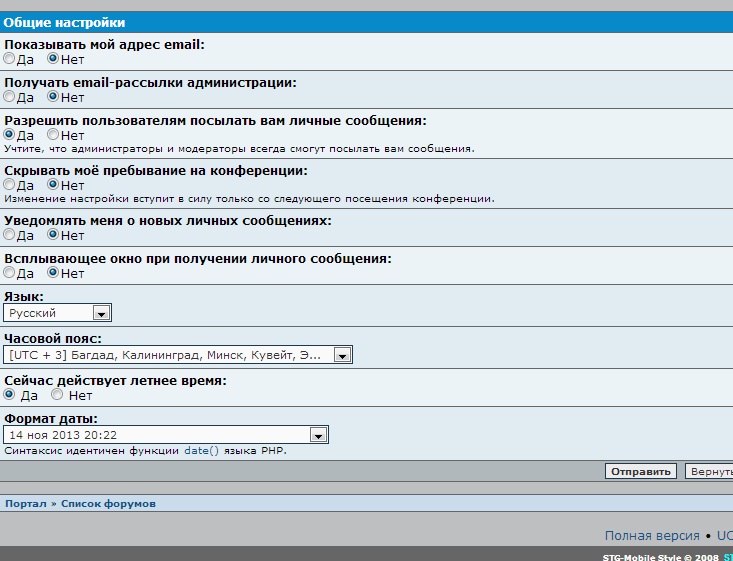Screen dimensions: 733x561
Task: Go to the Портал breadcrumb link
Action: tap(25, 503)
